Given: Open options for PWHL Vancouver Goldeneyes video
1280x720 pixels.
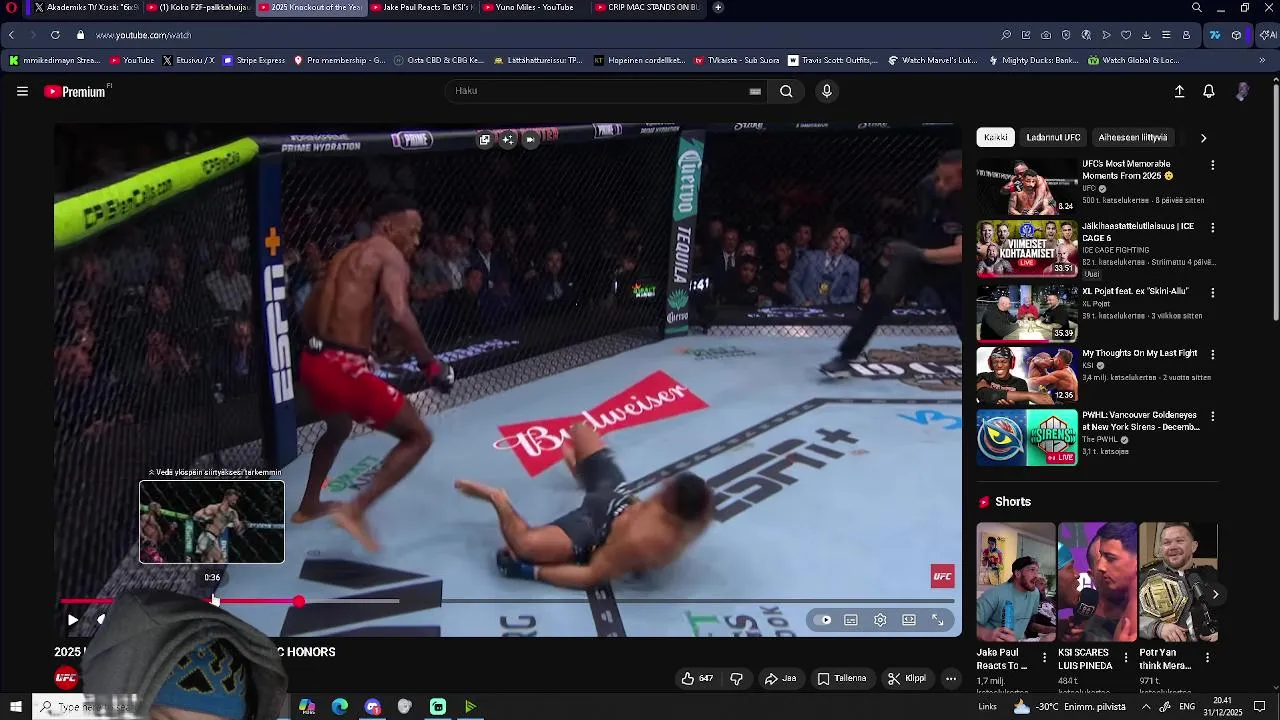Looking at the screenshot, I should pos(1213,416).
